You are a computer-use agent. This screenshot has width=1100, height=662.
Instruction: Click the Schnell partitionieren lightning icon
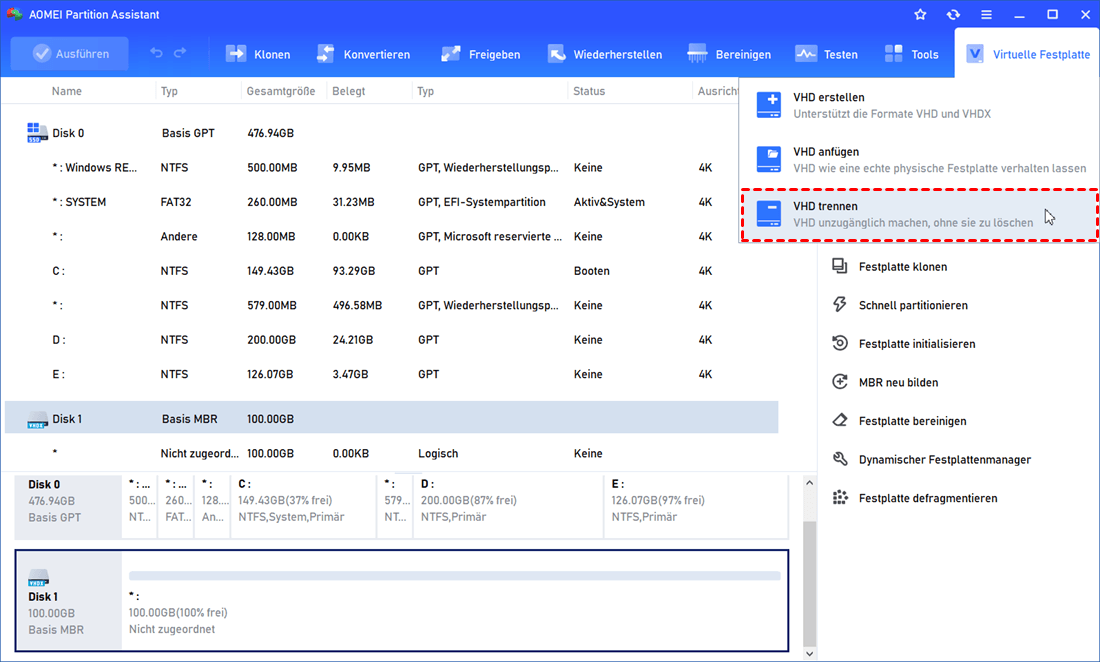coord(840,305)
